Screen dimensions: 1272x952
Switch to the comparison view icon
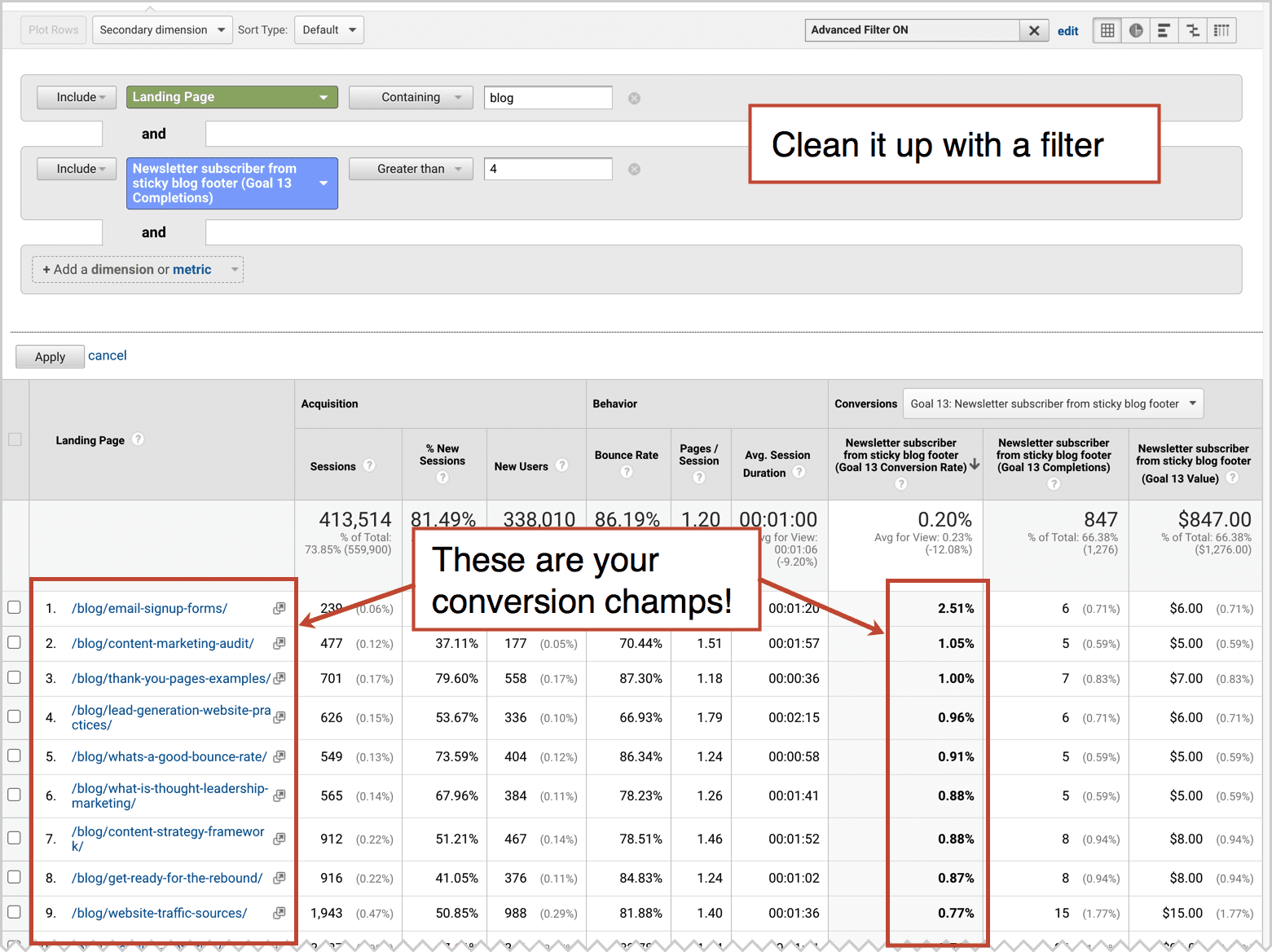coord(1193,30)
